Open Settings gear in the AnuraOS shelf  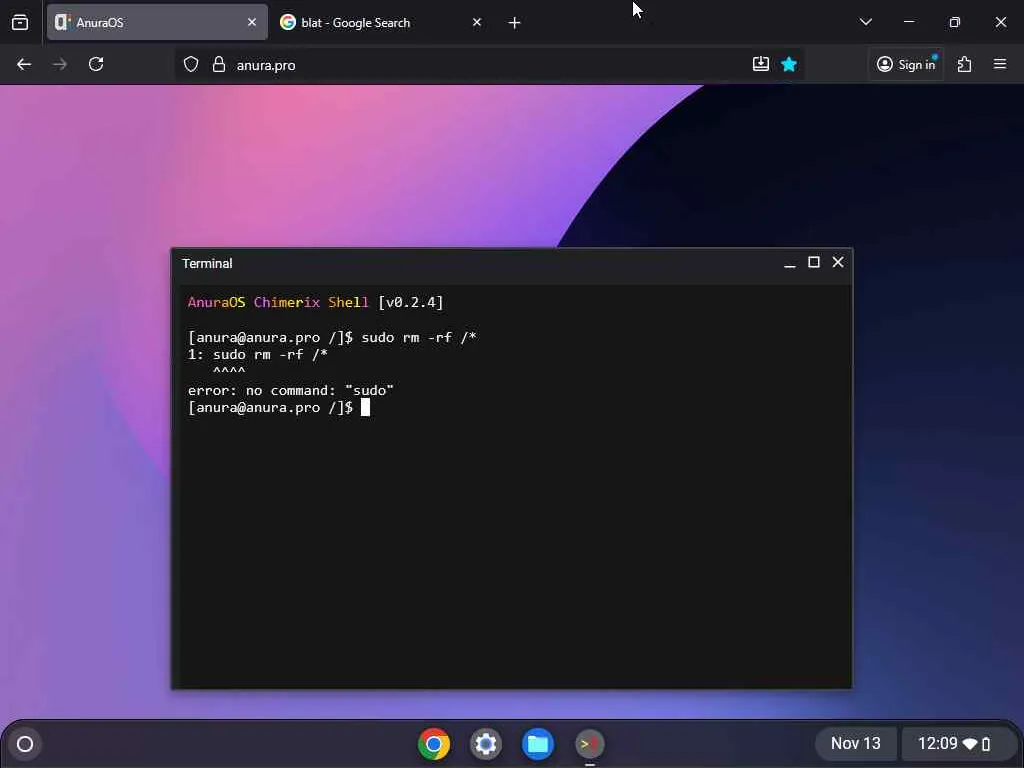coord(485,744)
